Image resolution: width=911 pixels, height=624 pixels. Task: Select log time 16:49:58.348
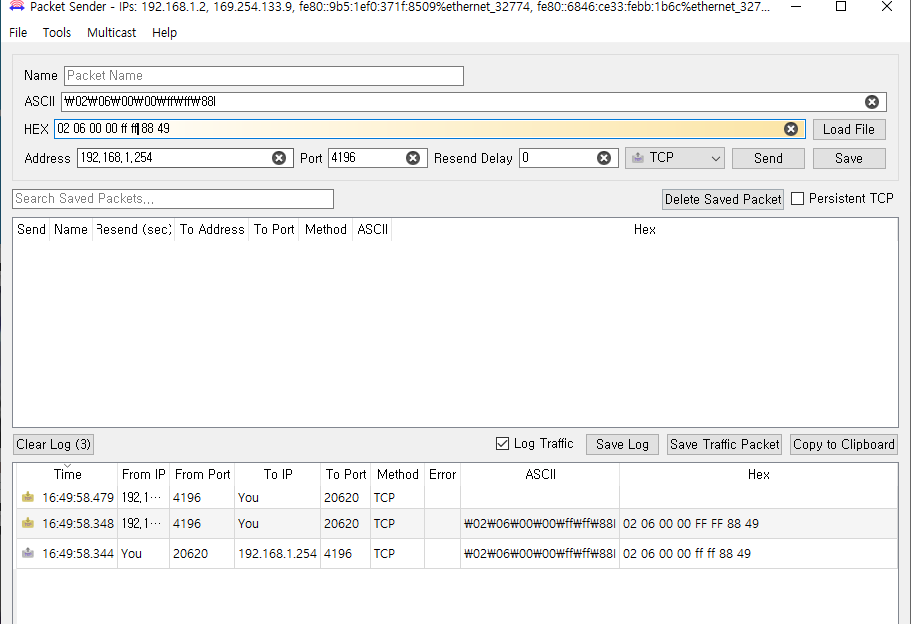click(x=78, y=523)
